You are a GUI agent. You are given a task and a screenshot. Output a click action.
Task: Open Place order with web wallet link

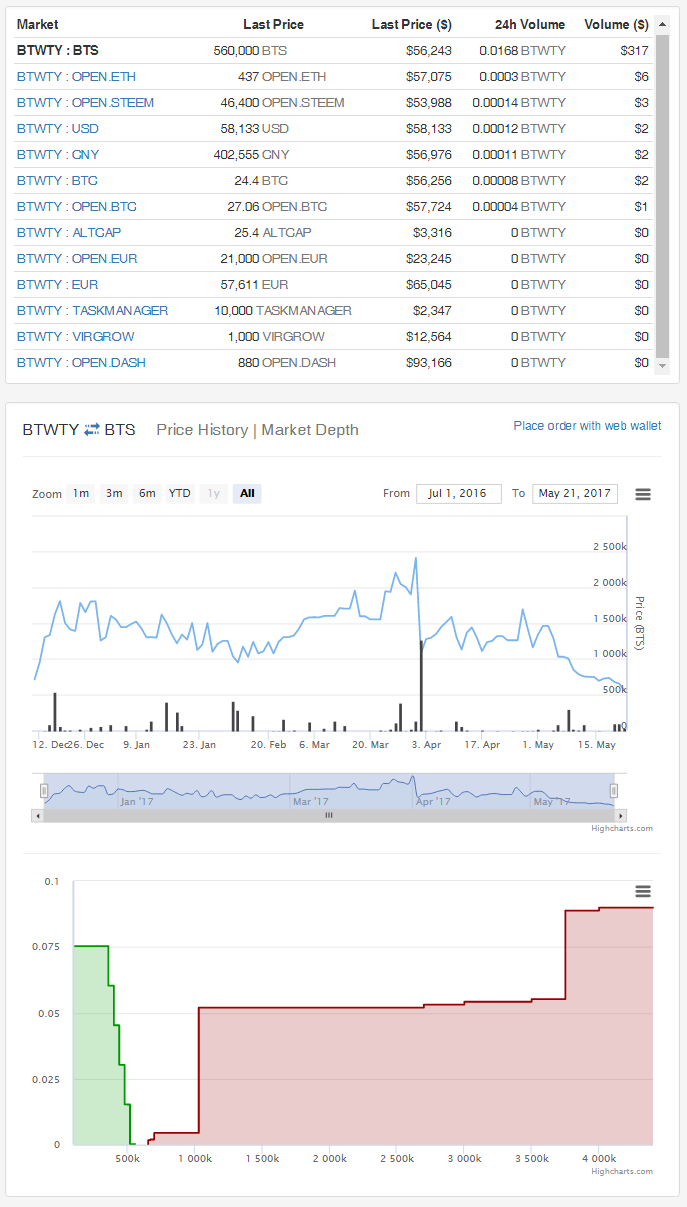coord(587,426)
